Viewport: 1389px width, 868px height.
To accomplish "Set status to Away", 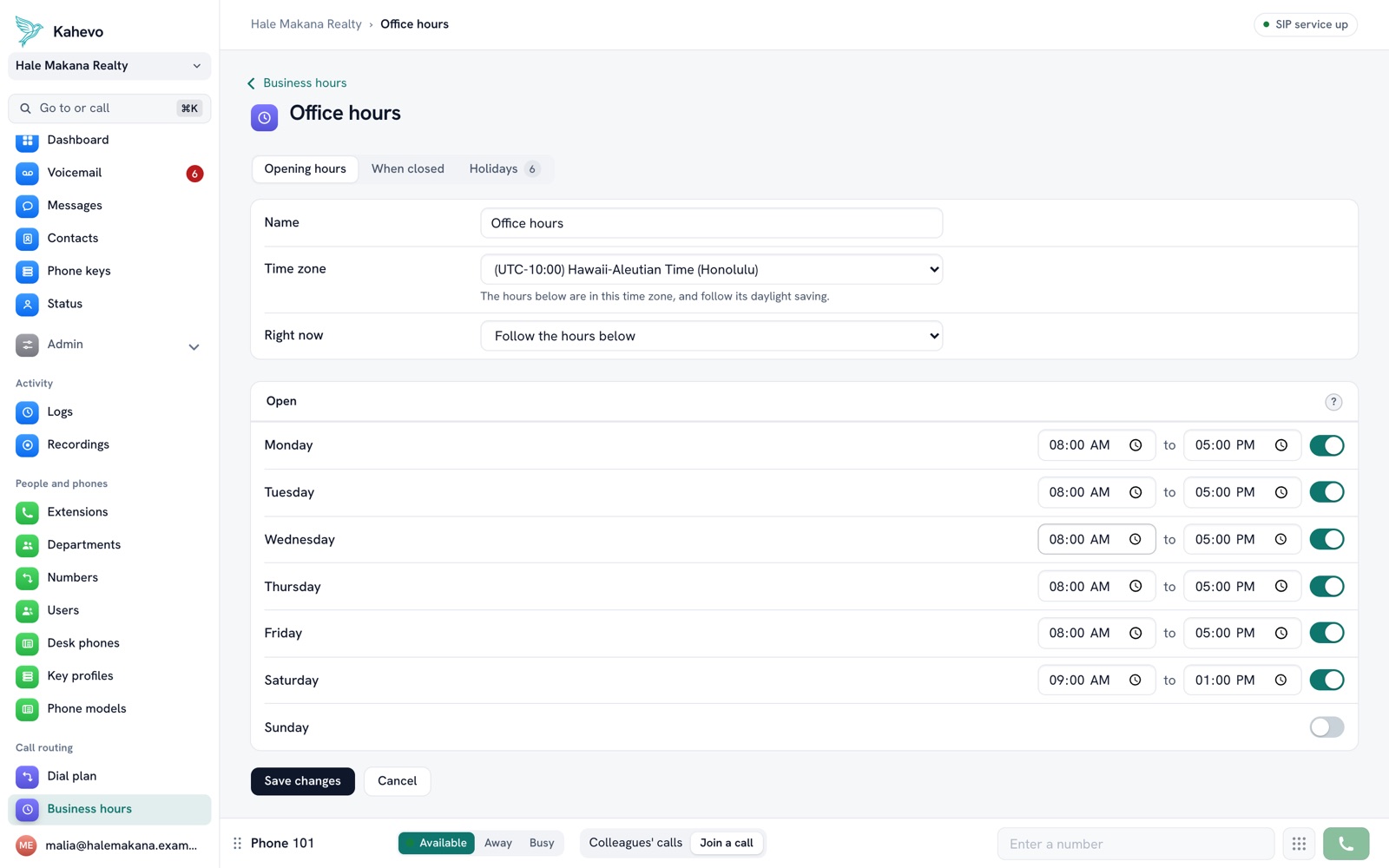I will point(497,843).
